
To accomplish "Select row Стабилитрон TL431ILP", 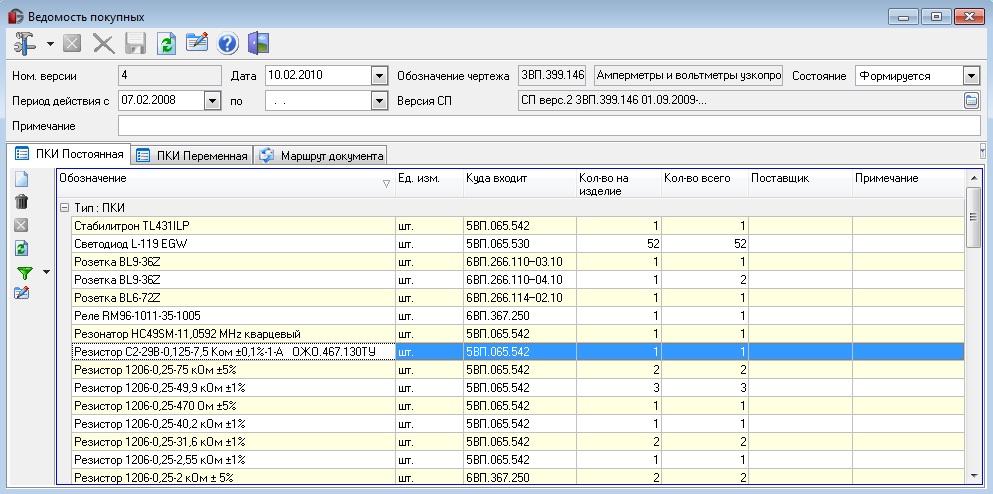I will click(518, 225).
